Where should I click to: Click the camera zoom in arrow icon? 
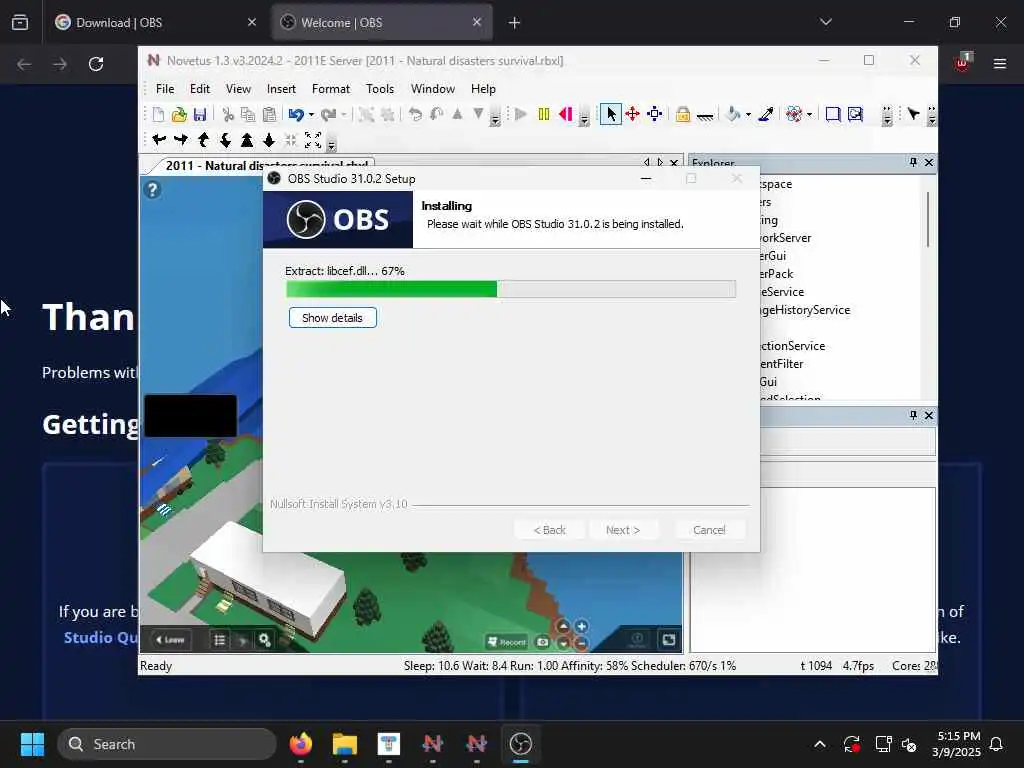247,140
